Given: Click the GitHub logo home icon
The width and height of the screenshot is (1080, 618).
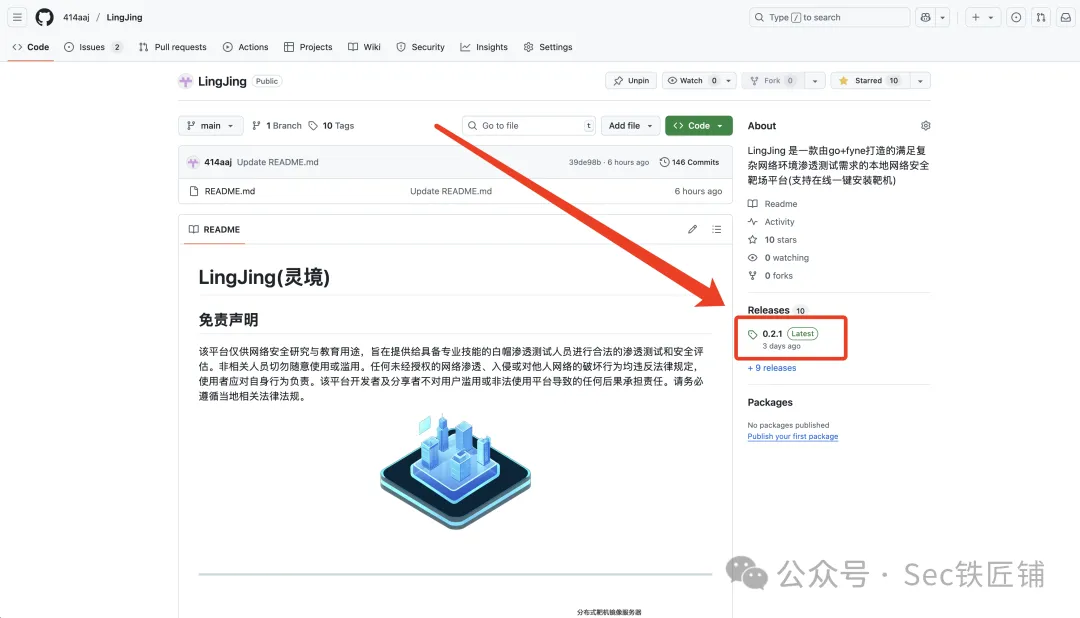Looking at the screenshot, I should point(44,17).
